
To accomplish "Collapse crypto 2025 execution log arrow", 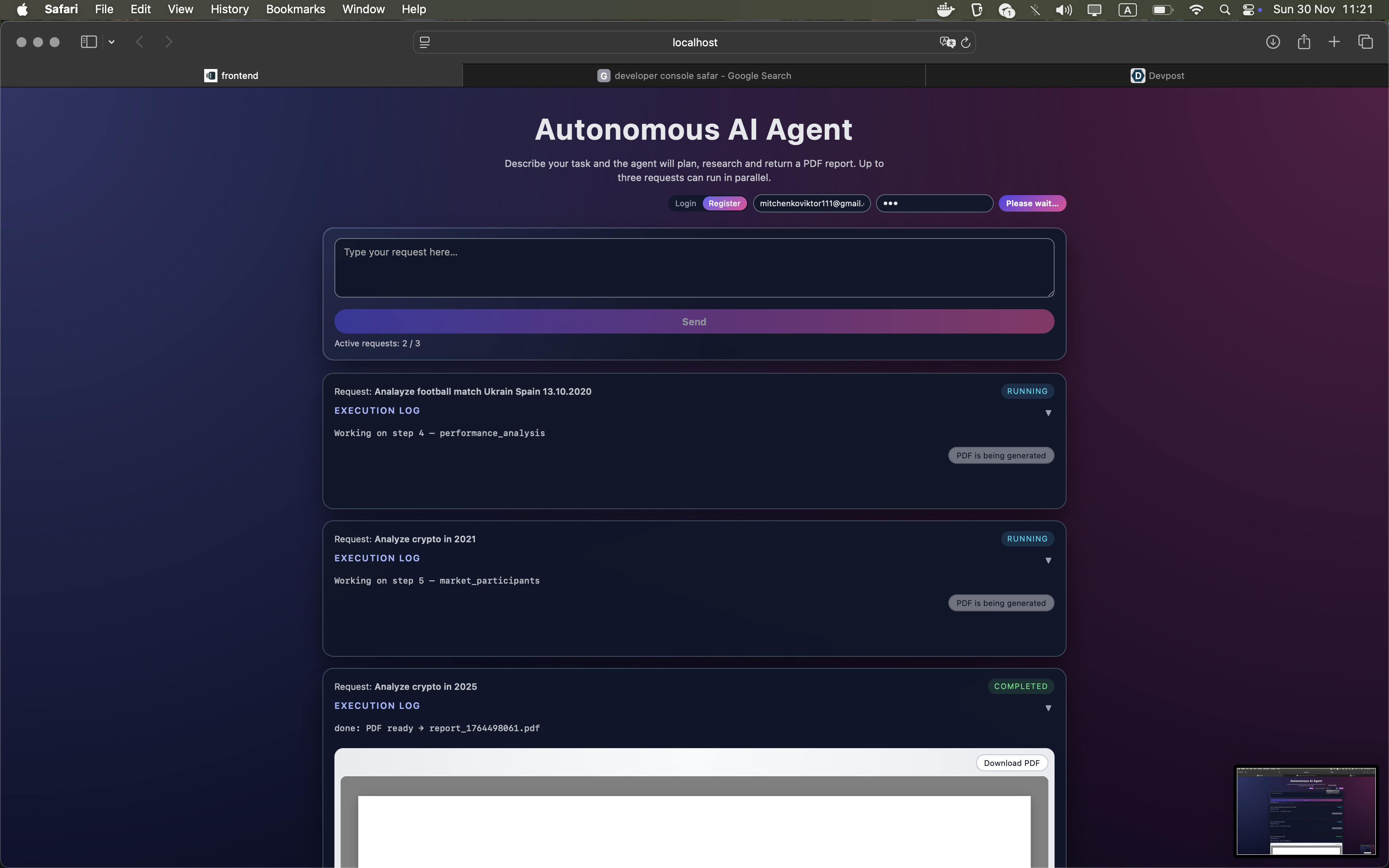I will pos(1048,708).
